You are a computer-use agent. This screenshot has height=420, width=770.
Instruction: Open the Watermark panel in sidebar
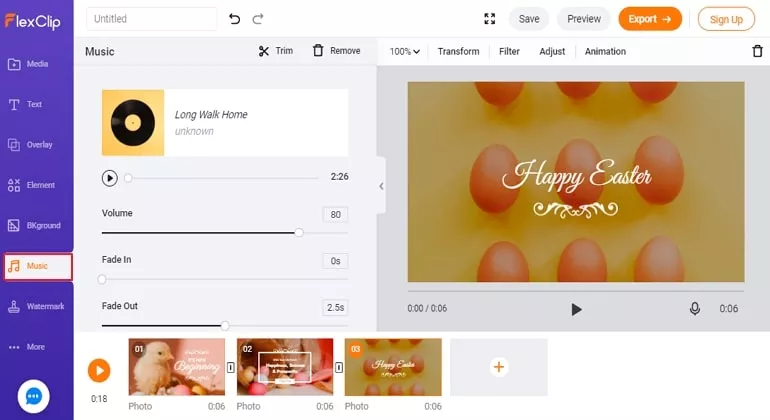pyautogui.click(x=36, y=307)
